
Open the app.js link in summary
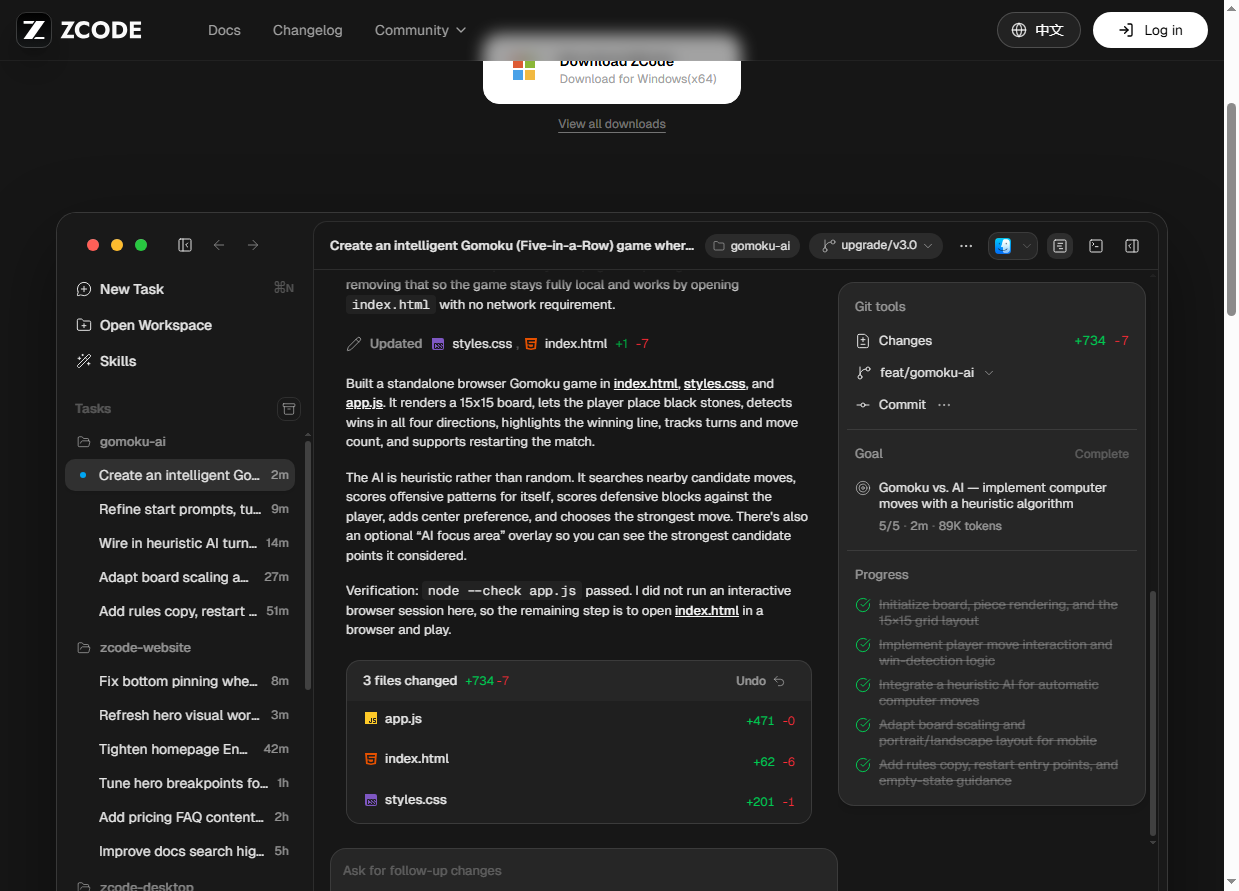coord(364,403)
